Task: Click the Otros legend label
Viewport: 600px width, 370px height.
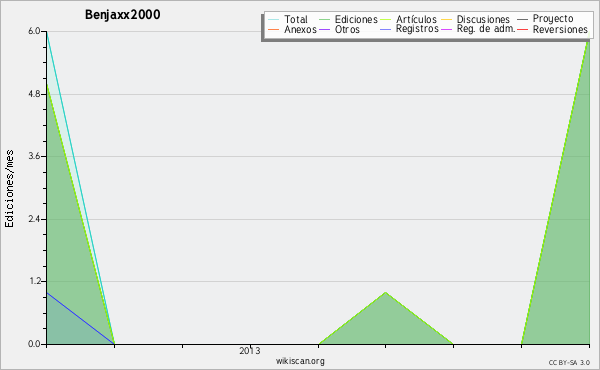Action: pyautogui.click(x=347, y=29)
